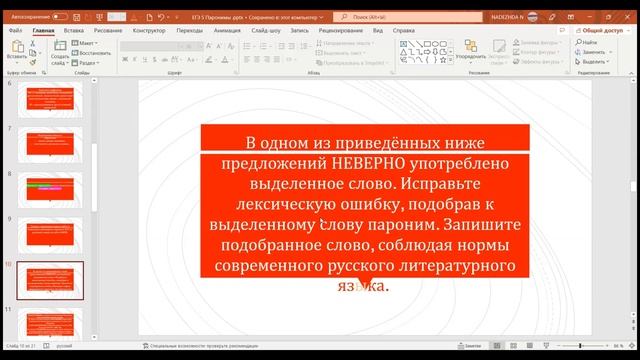
Task: Select slide 8 thumbnail
Action: (50, 190)
